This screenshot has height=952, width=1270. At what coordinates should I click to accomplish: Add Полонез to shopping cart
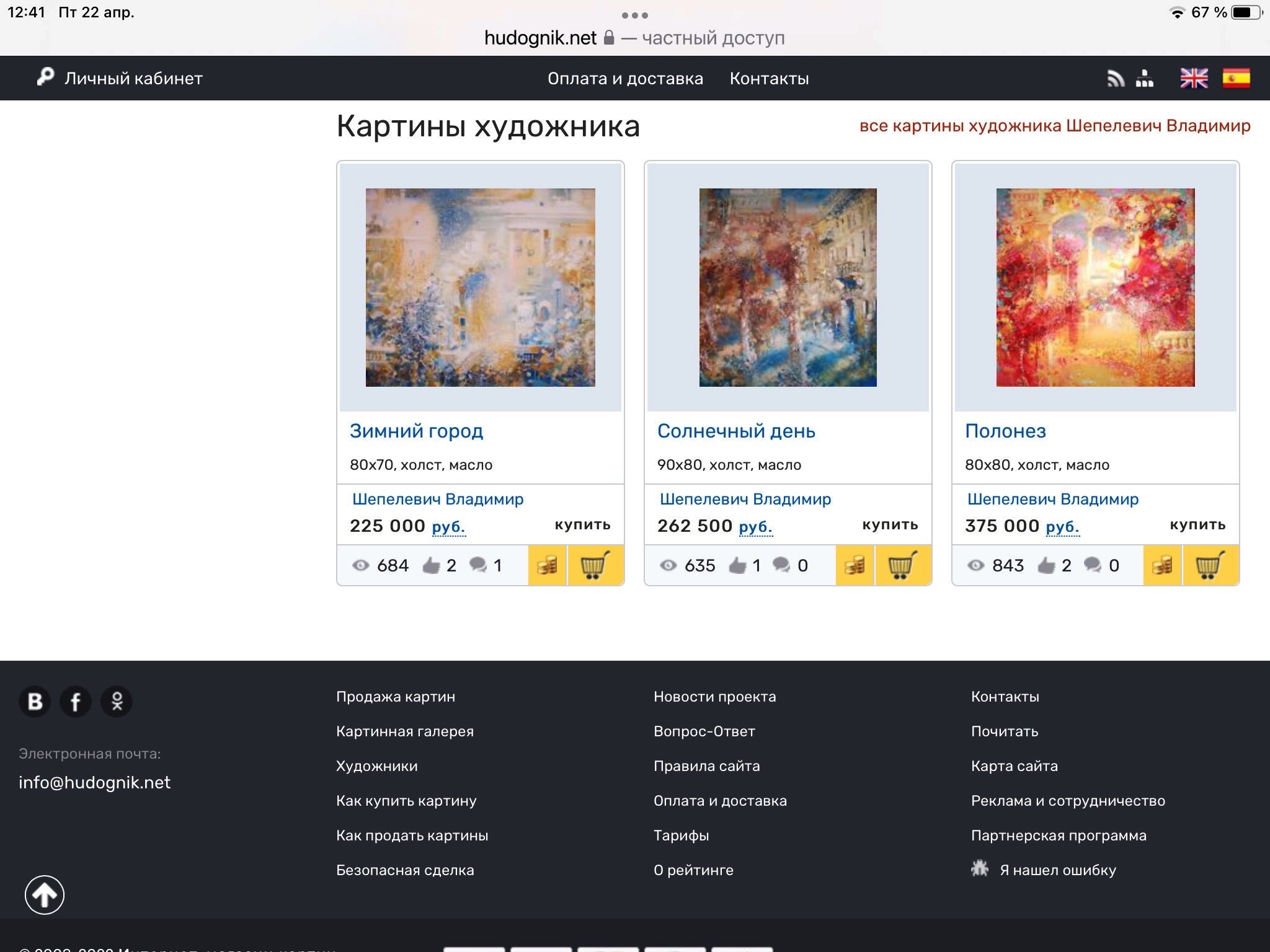point(1210,565)
